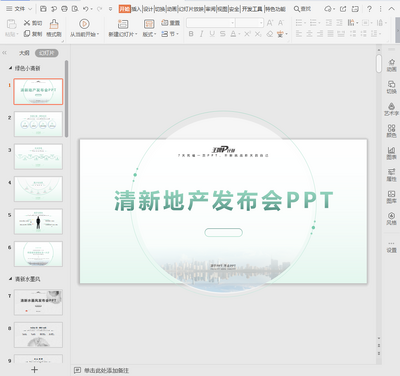Image resolution: width=400 pixels, height=376 pixels.
Task: Open the Review (审阅) ribbon tab
Action: pos(210,9)
